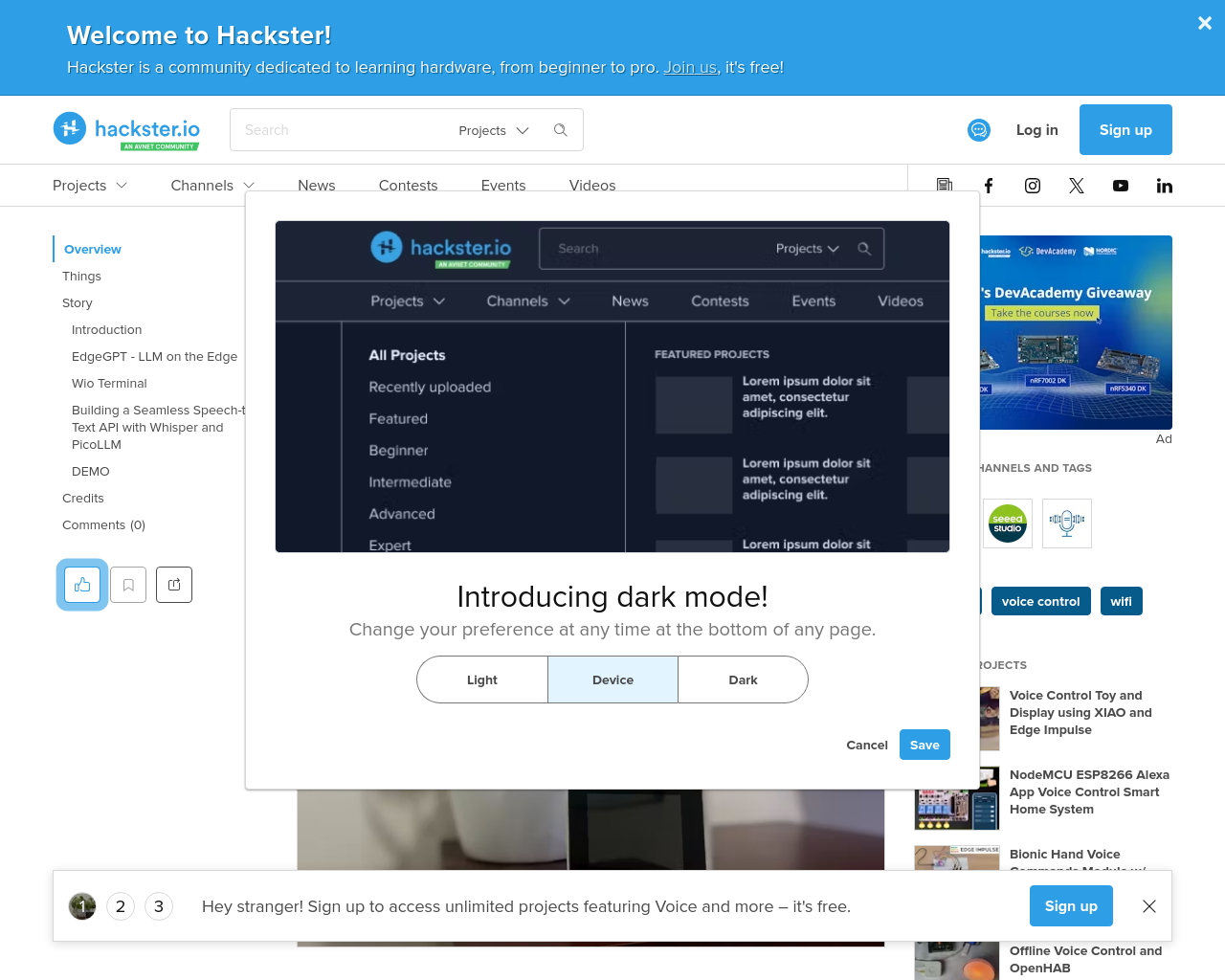Go to Comments (0) section
Screen dimensions: 1225x980
pos(103,524)
